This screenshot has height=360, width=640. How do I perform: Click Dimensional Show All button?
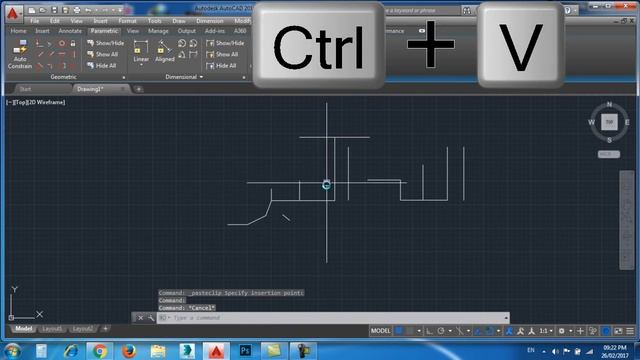point(222,54)
